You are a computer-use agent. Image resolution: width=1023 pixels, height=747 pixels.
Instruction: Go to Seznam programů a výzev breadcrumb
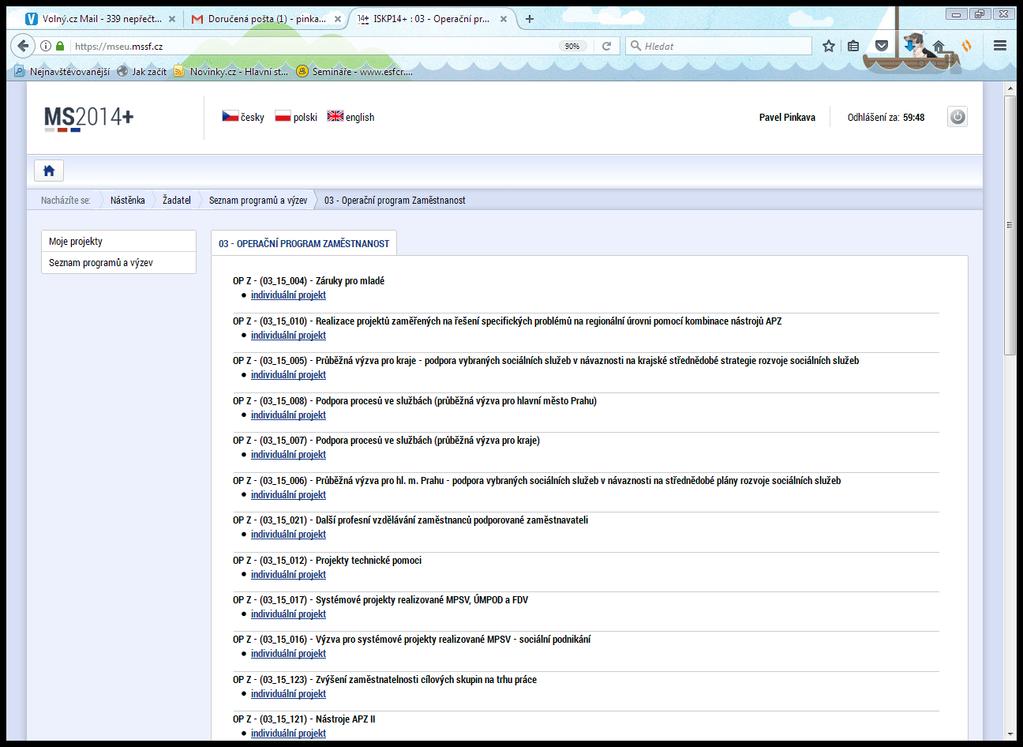pyautogui.click(x=258, y=200)
